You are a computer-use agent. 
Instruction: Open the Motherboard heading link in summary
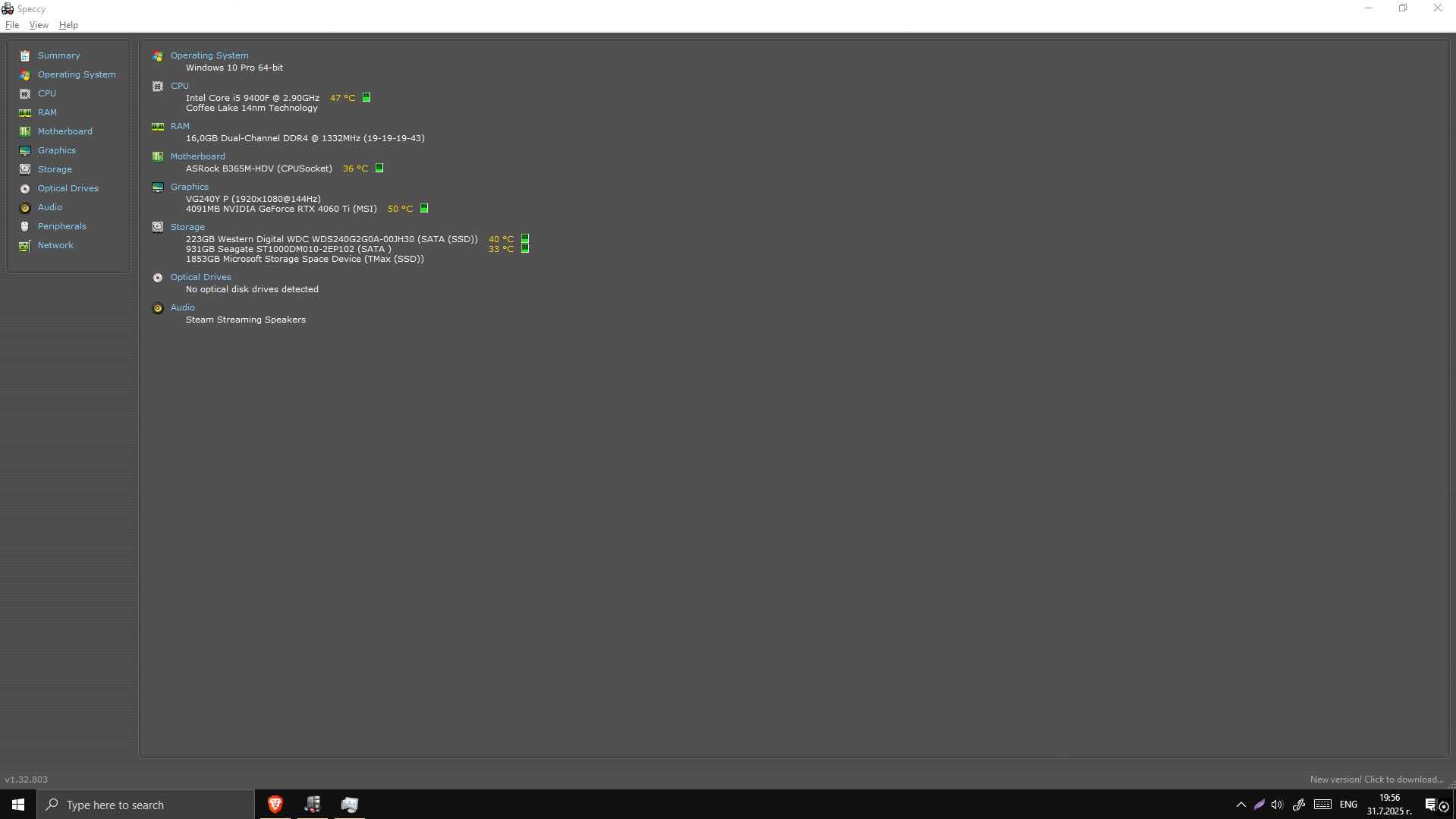pyautogui.click(x=197, y=156)
